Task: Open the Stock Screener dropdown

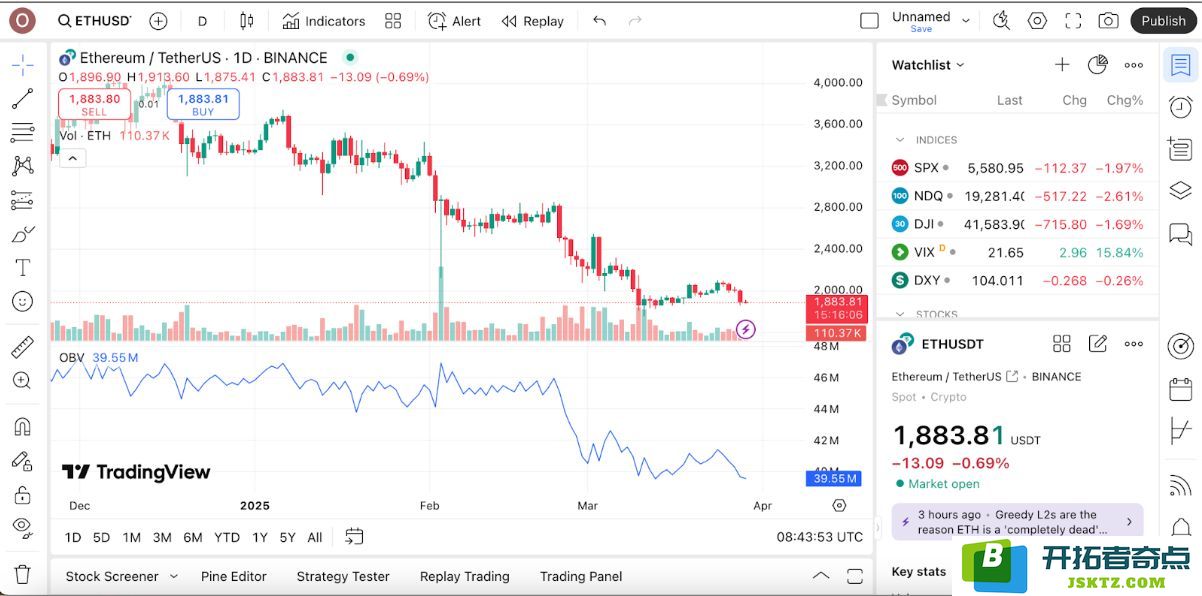Action: coord(121,576)
